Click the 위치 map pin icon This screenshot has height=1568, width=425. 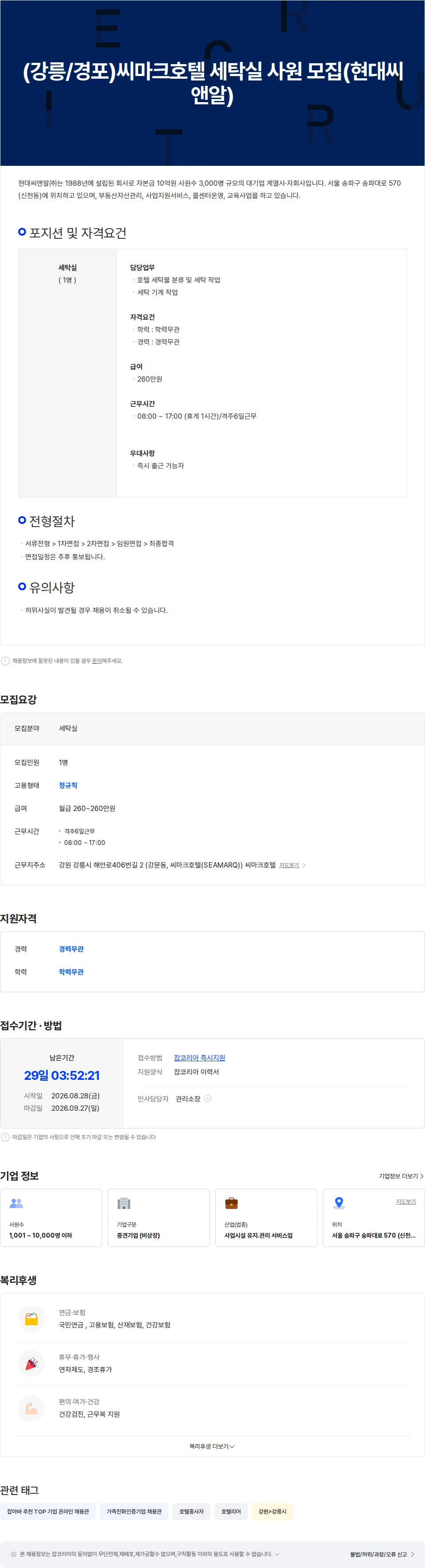[x=339, y=1203]
